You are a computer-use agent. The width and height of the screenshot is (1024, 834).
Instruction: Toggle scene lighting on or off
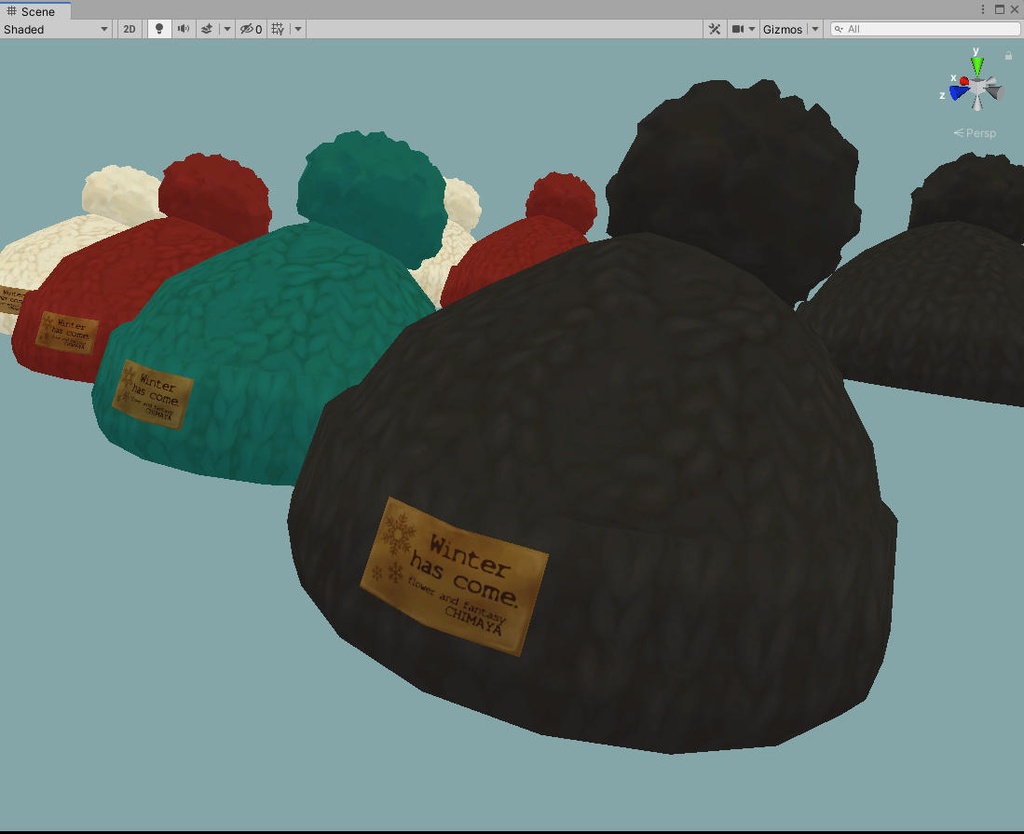159,29
